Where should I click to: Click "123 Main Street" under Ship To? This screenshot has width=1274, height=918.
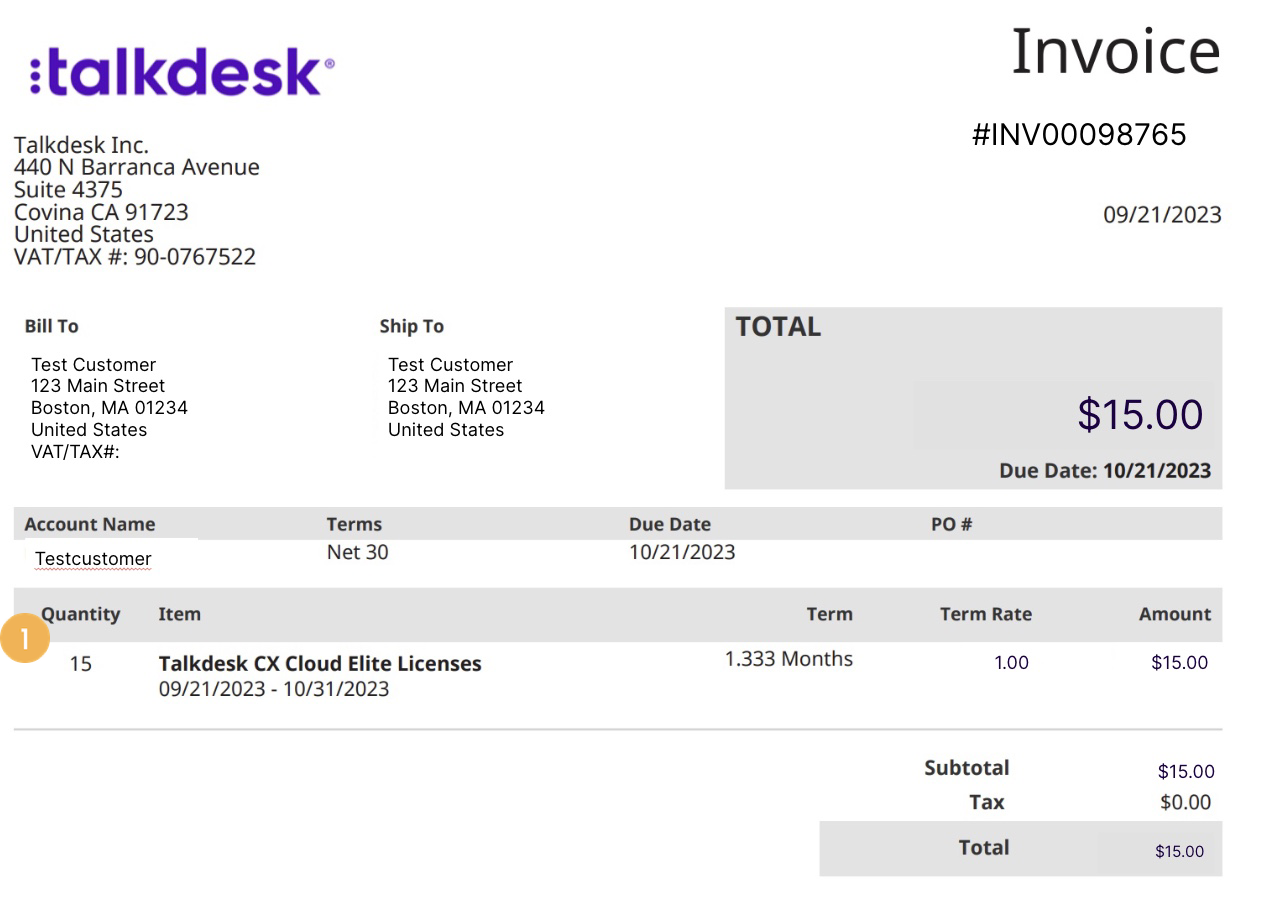[x=455, y=386]
